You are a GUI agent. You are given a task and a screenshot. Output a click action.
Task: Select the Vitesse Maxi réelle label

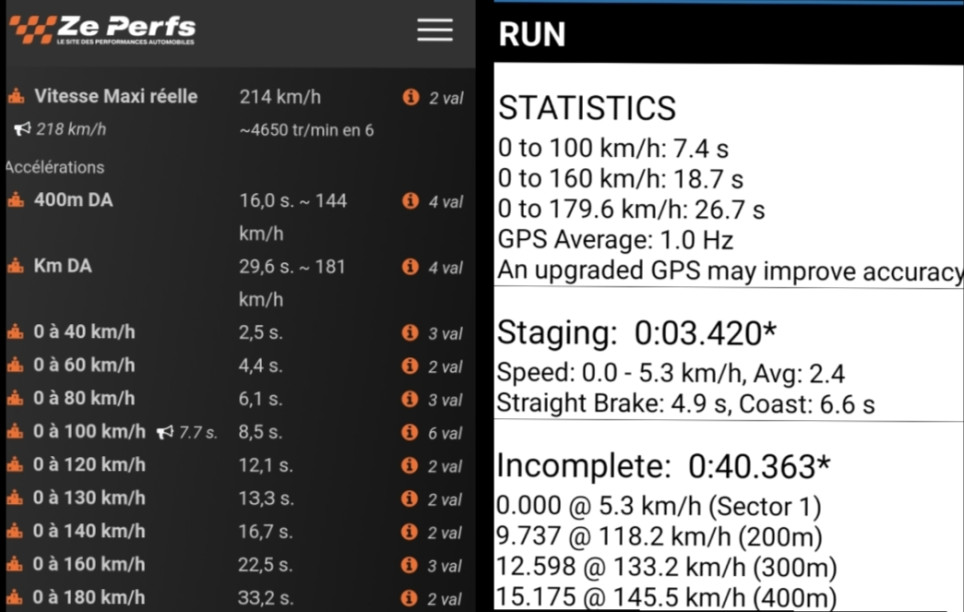tap(116, 97)
